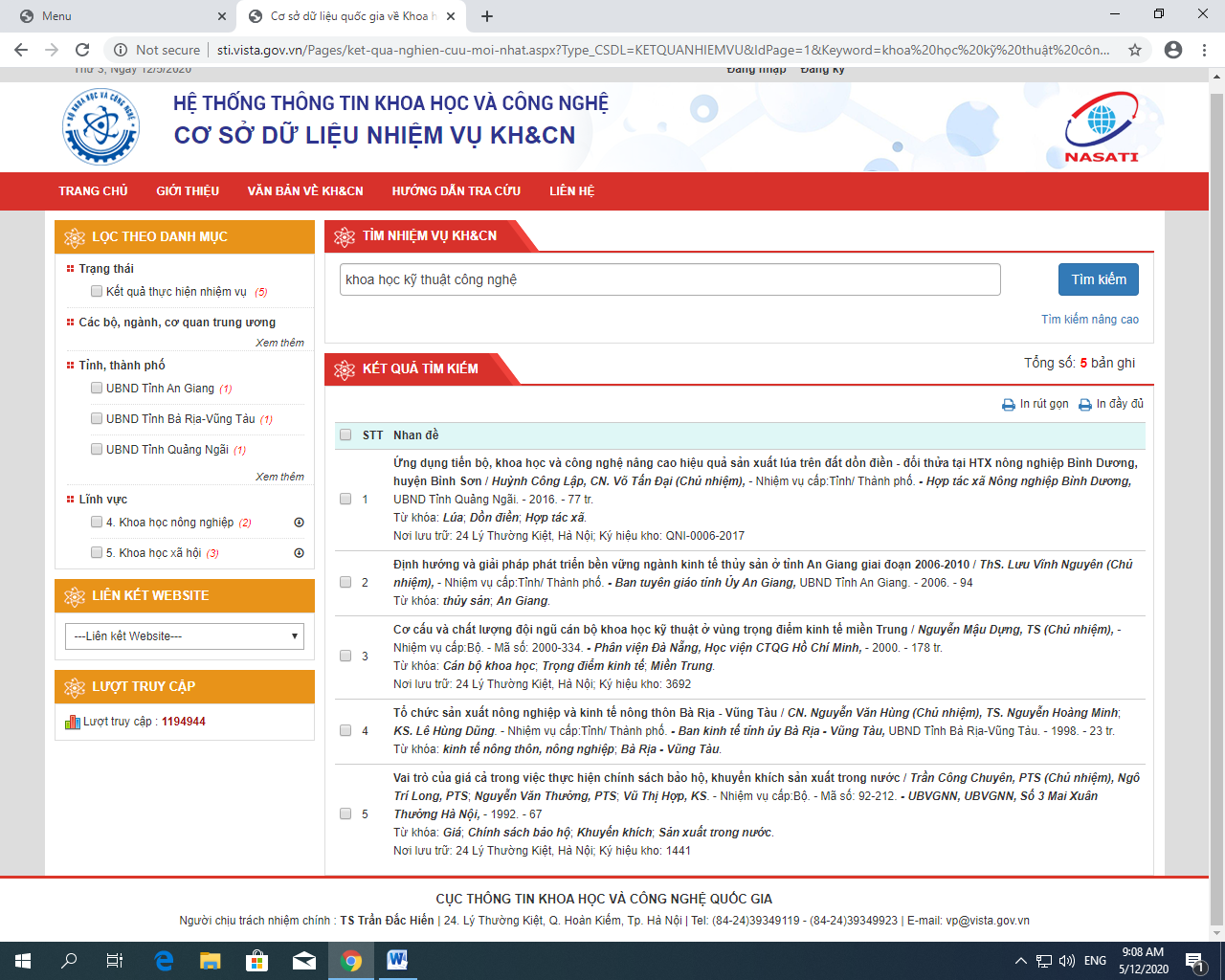Open the Liên kết Website dropdown

pyautogui.click(x=185, y=636)
